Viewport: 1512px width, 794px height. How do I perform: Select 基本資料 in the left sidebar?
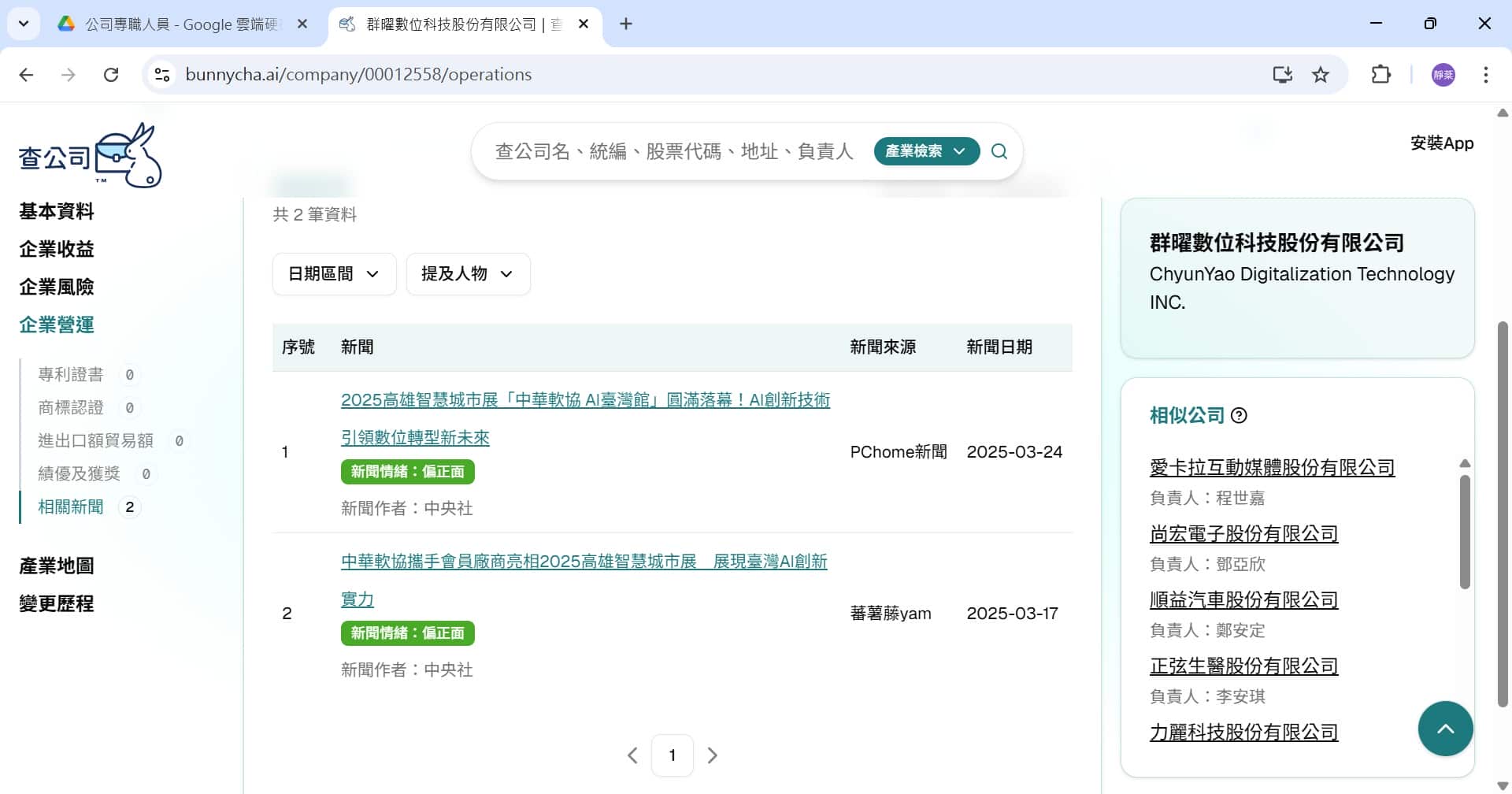(x=57, y=211)
